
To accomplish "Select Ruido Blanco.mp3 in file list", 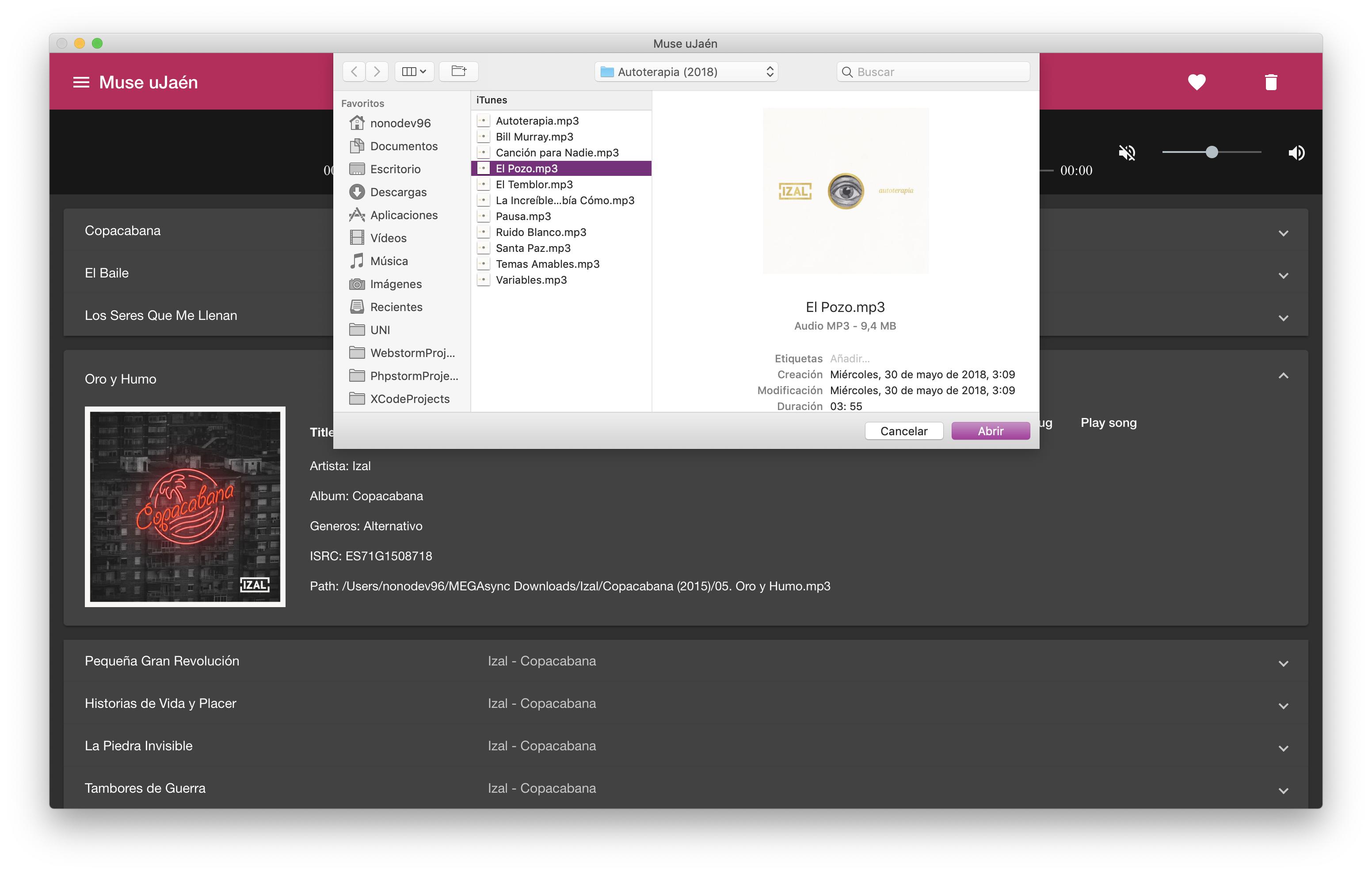I will tap(540, 232).
